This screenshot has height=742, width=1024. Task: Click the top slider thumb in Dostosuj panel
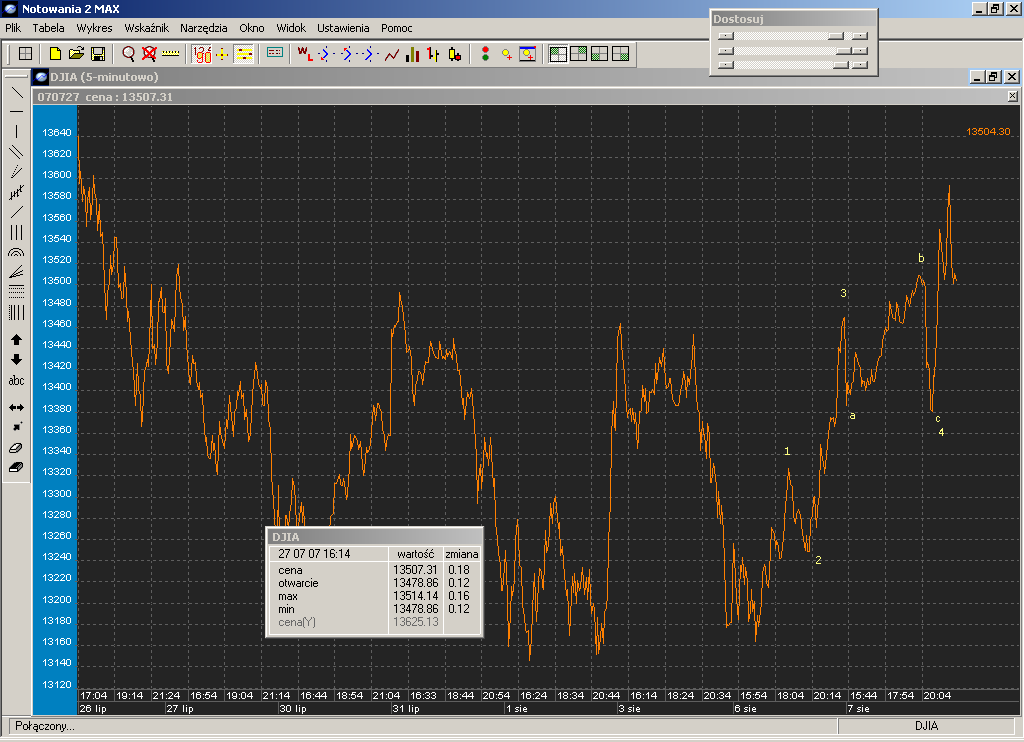[x=835, y=35]
